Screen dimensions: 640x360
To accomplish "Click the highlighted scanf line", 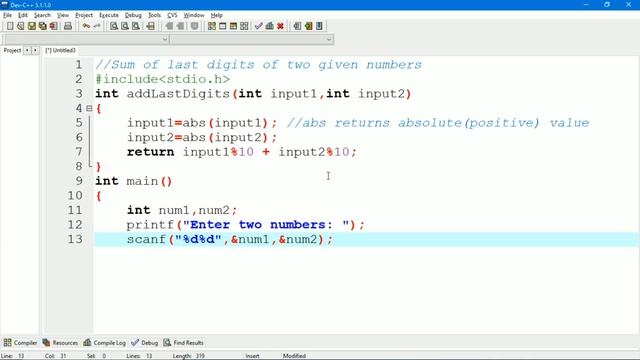I will click(367, 239).
